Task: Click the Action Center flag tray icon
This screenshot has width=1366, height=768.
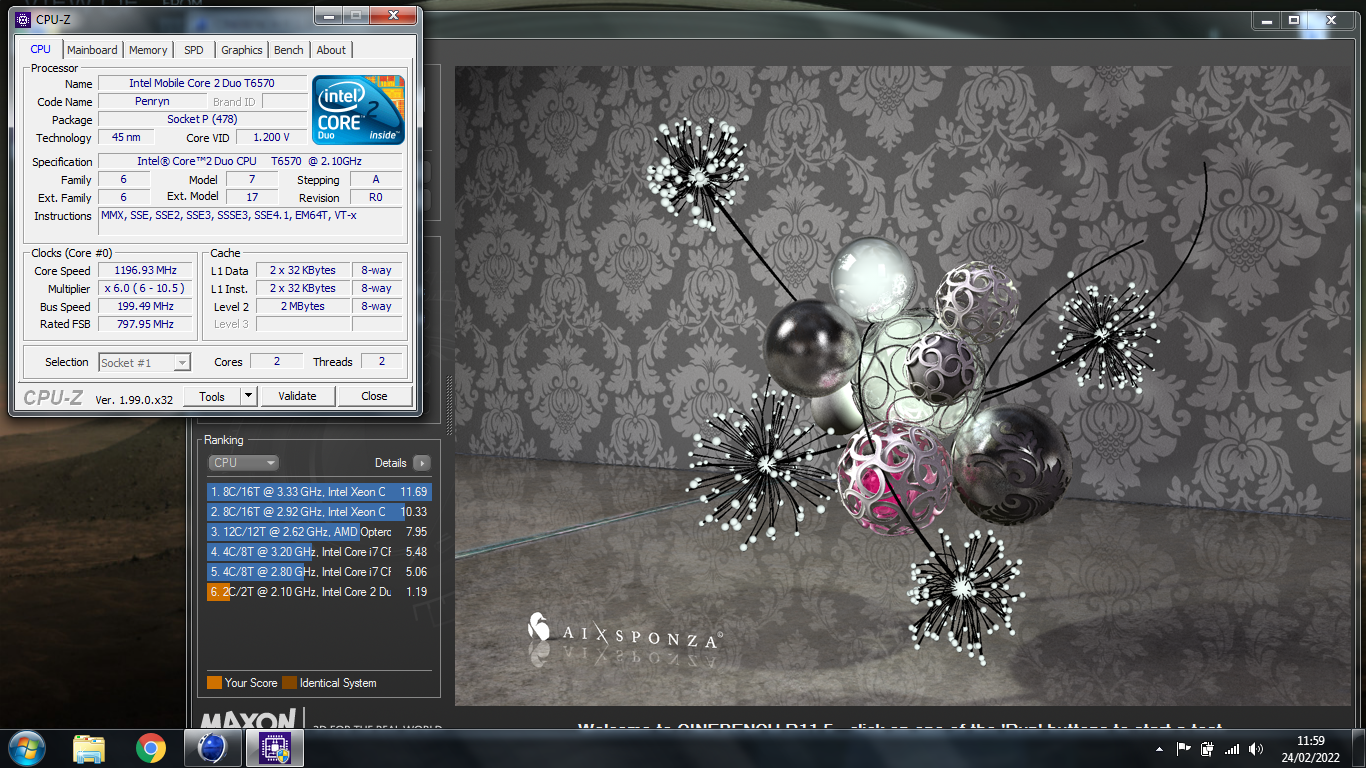Action: click(1183, 748)
